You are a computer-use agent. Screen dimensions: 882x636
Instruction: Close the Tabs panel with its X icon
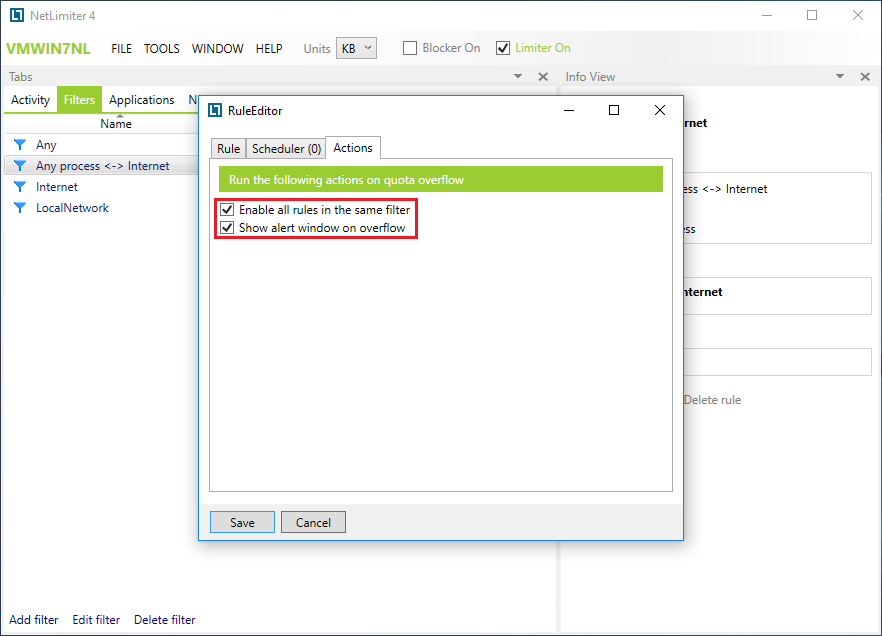543,77
